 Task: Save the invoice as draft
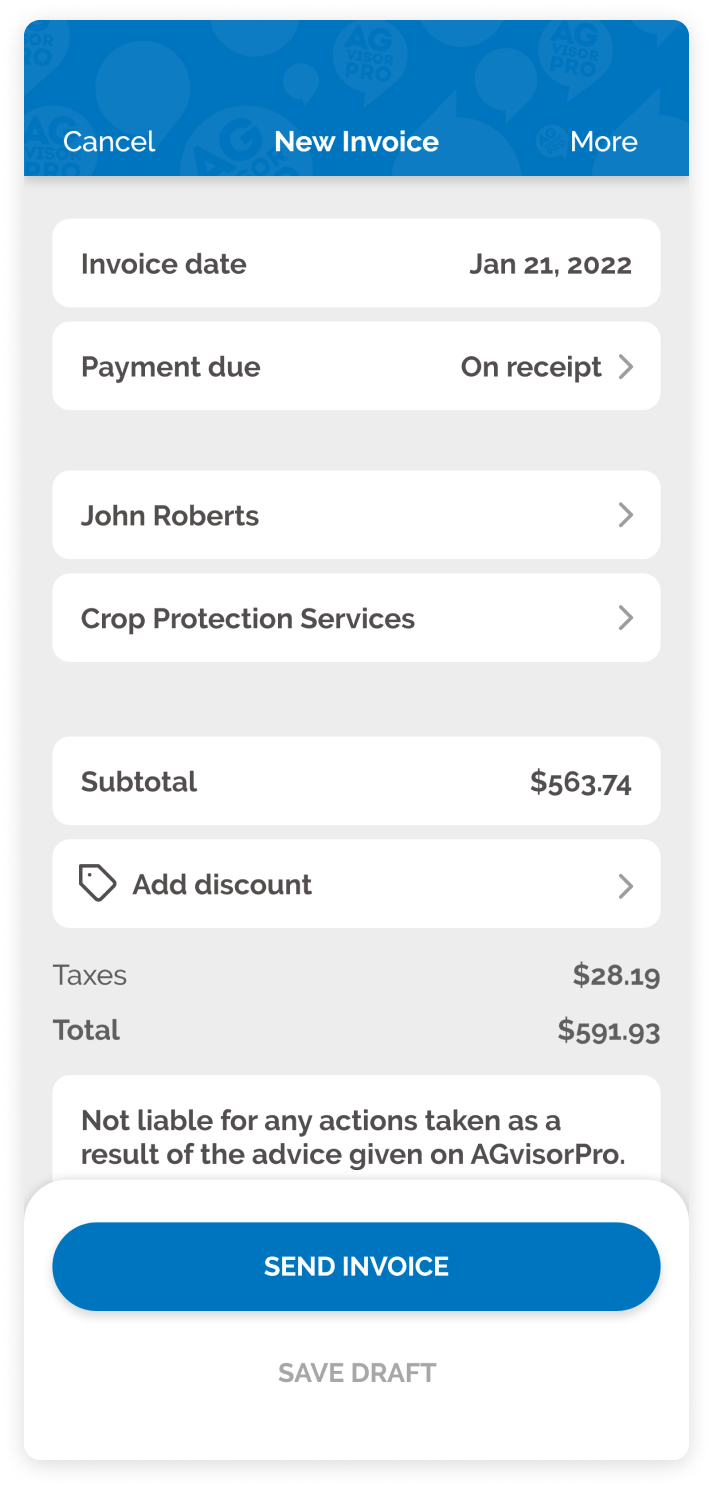pyautogui.click(x=357, y=1373)
